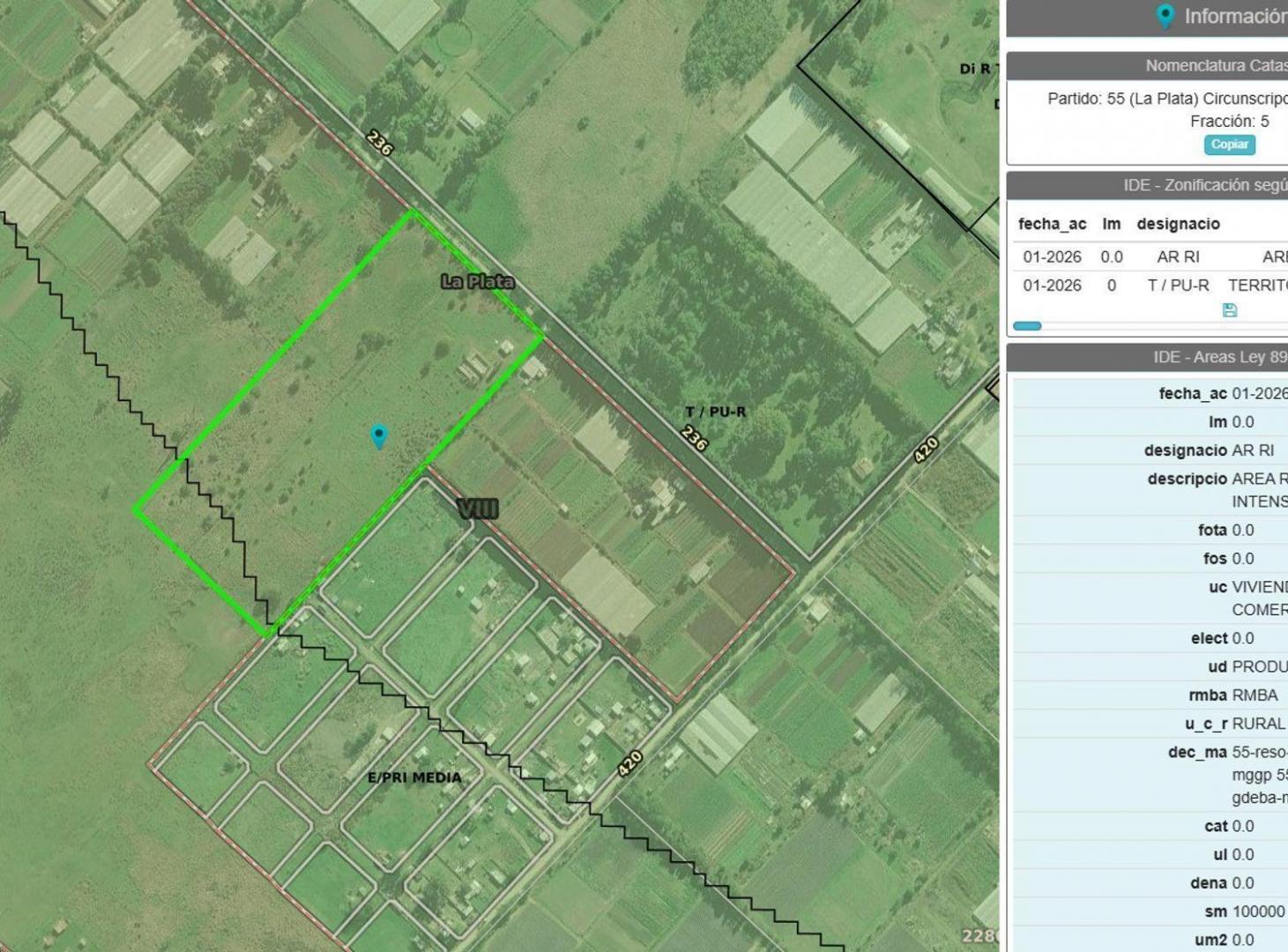
Task: Select the AR RI designation cell
Action: (x=1178, y=257)
